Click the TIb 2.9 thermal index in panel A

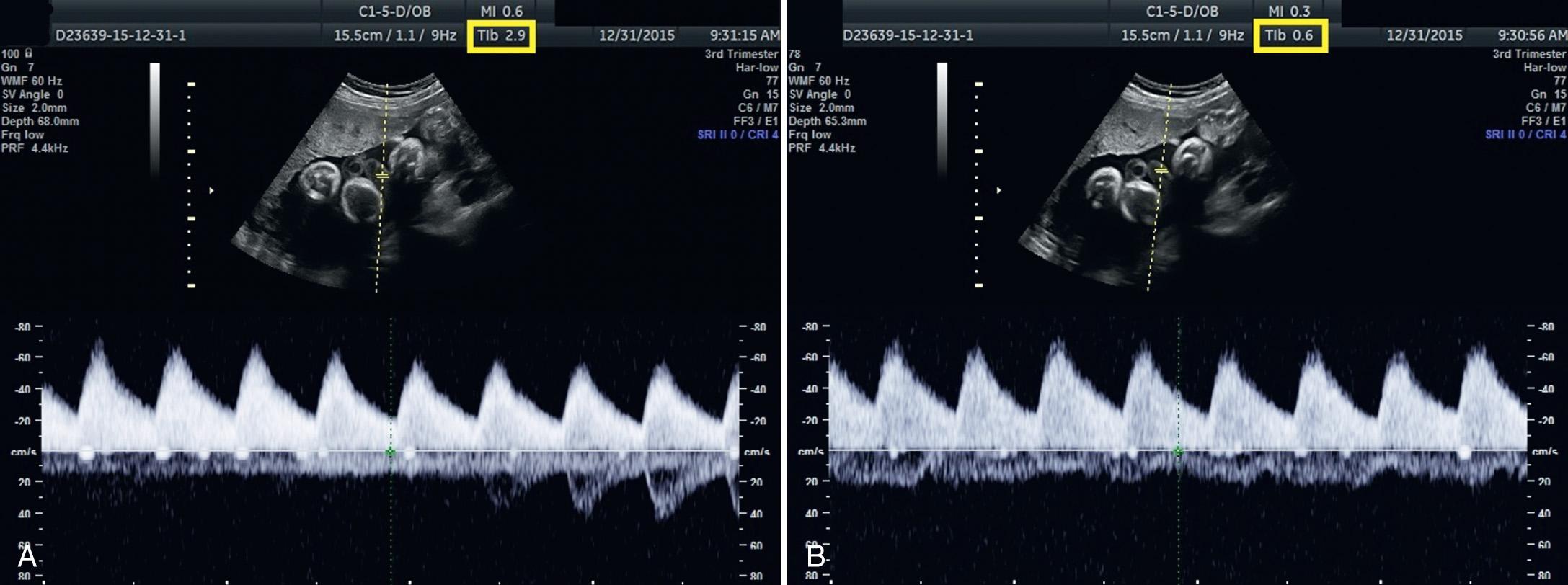click(501, 35)
